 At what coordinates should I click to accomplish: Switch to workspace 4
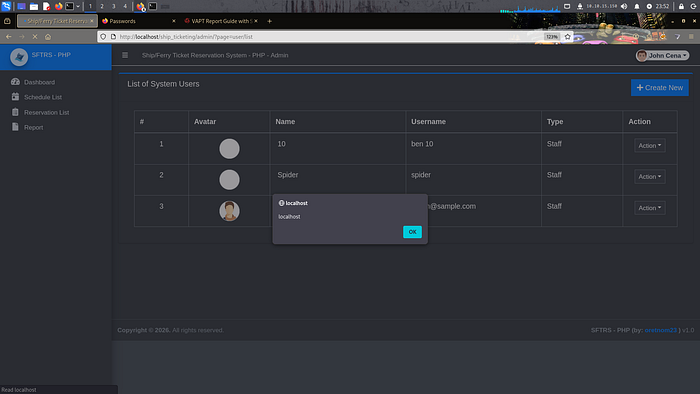125,6
